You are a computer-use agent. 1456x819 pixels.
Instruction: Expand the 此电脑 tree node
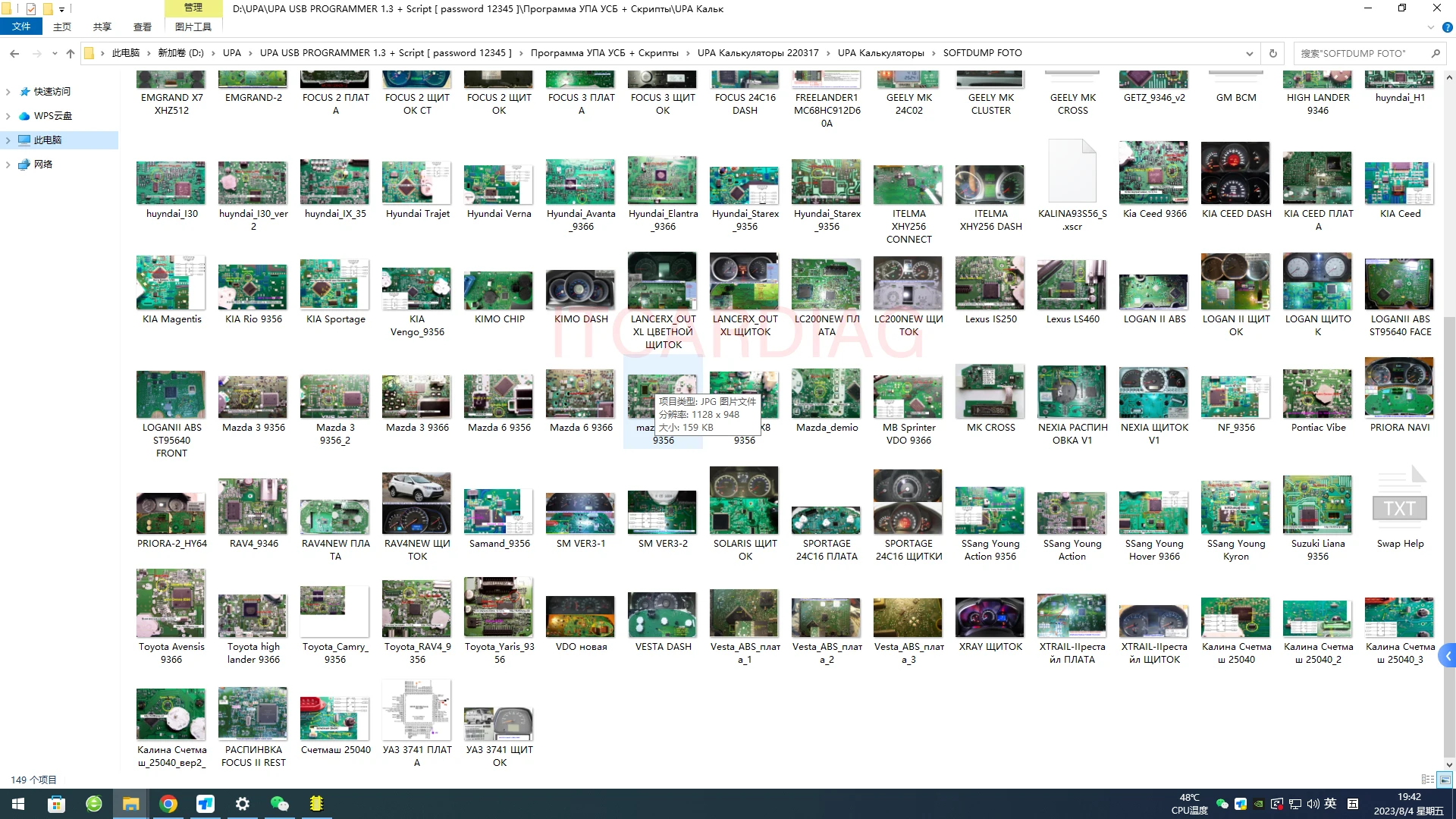tap(8, 140)
